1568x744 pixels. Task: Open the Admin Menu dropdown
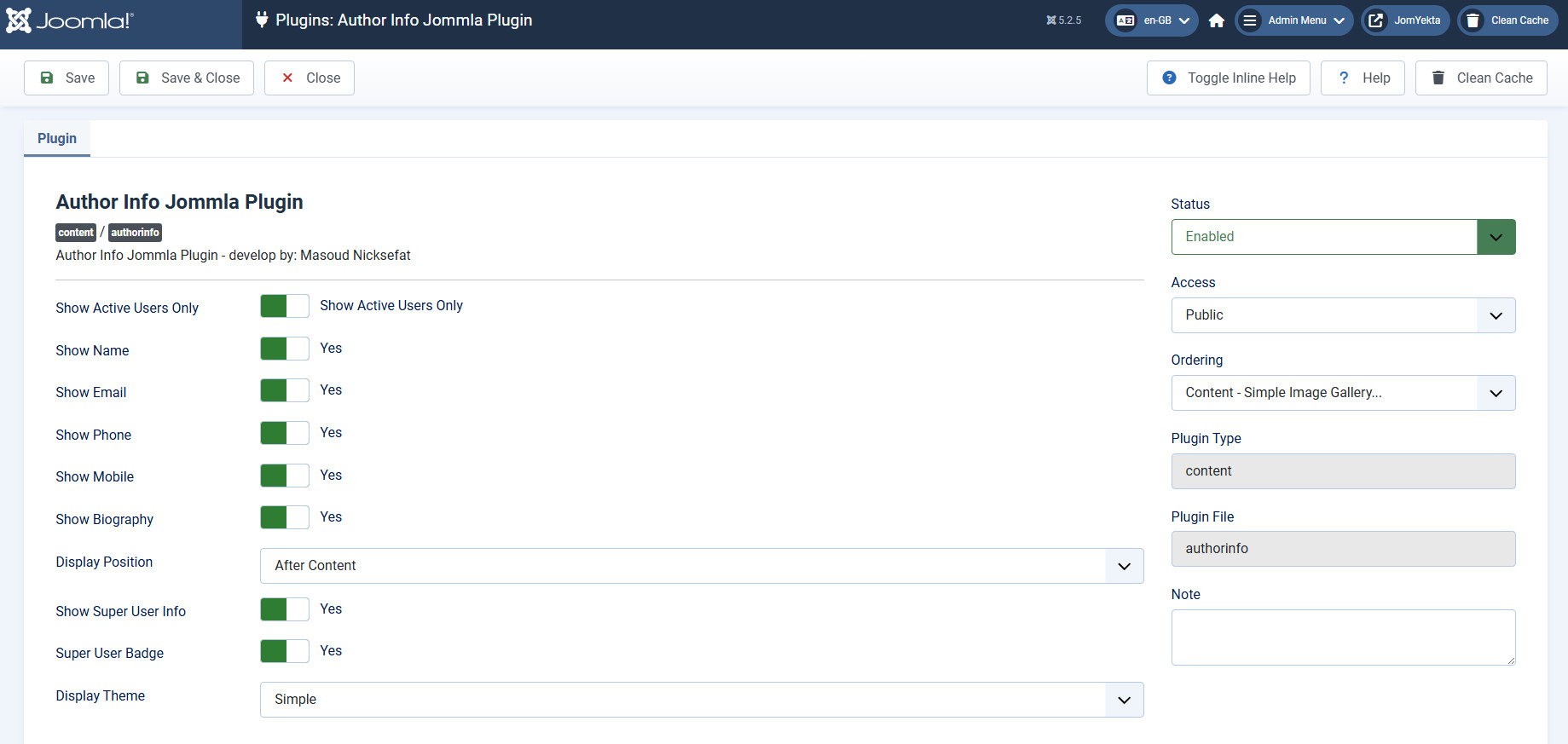click(x=1293, y=20)
